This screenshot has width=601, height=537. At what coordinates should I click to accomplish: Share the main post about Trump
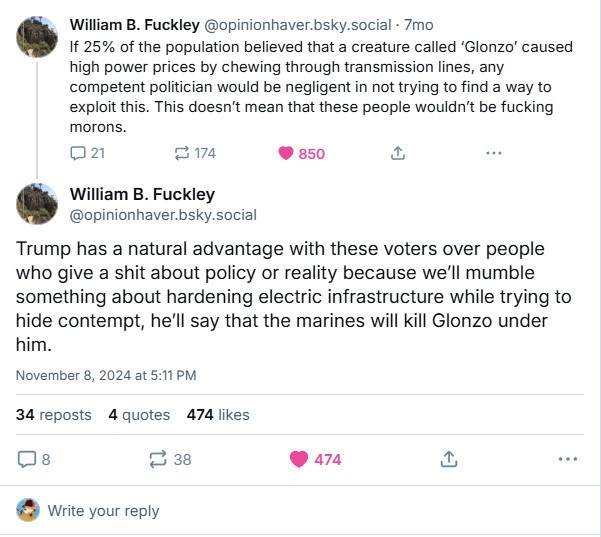[x=449, y=459]
